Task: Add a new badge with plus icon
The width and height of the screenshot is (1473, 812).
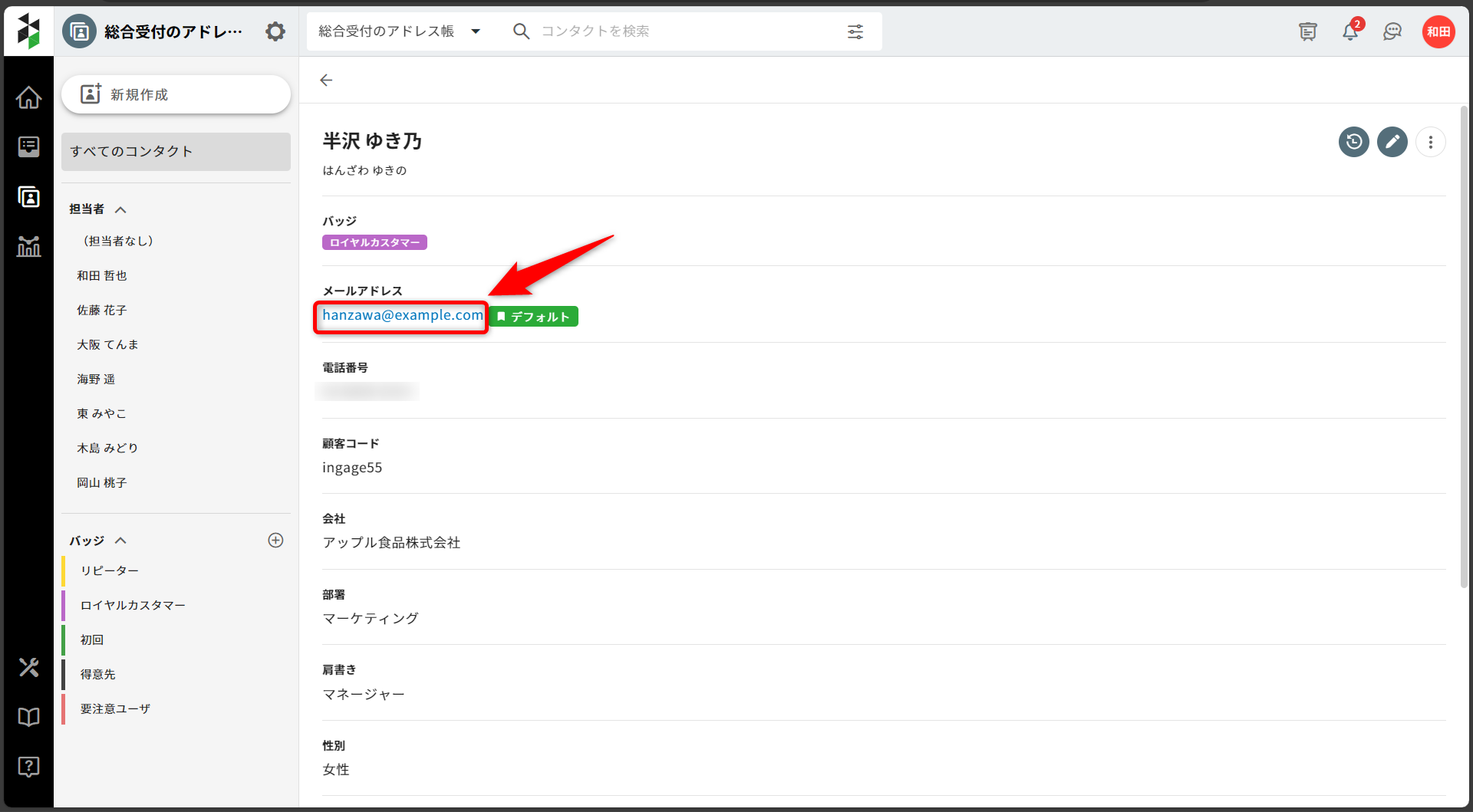Action: click(x=275, y=541)
